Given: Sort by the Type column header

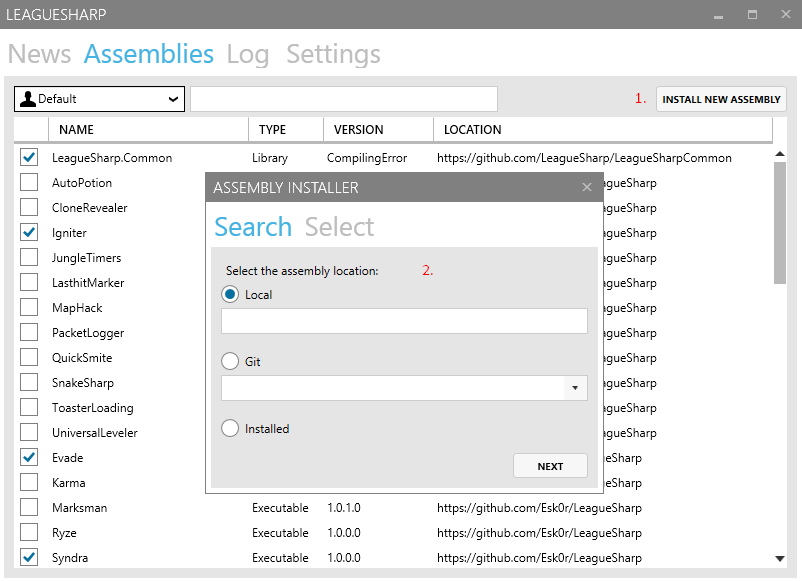Looking at the screenshot, I should click(286, 129).
